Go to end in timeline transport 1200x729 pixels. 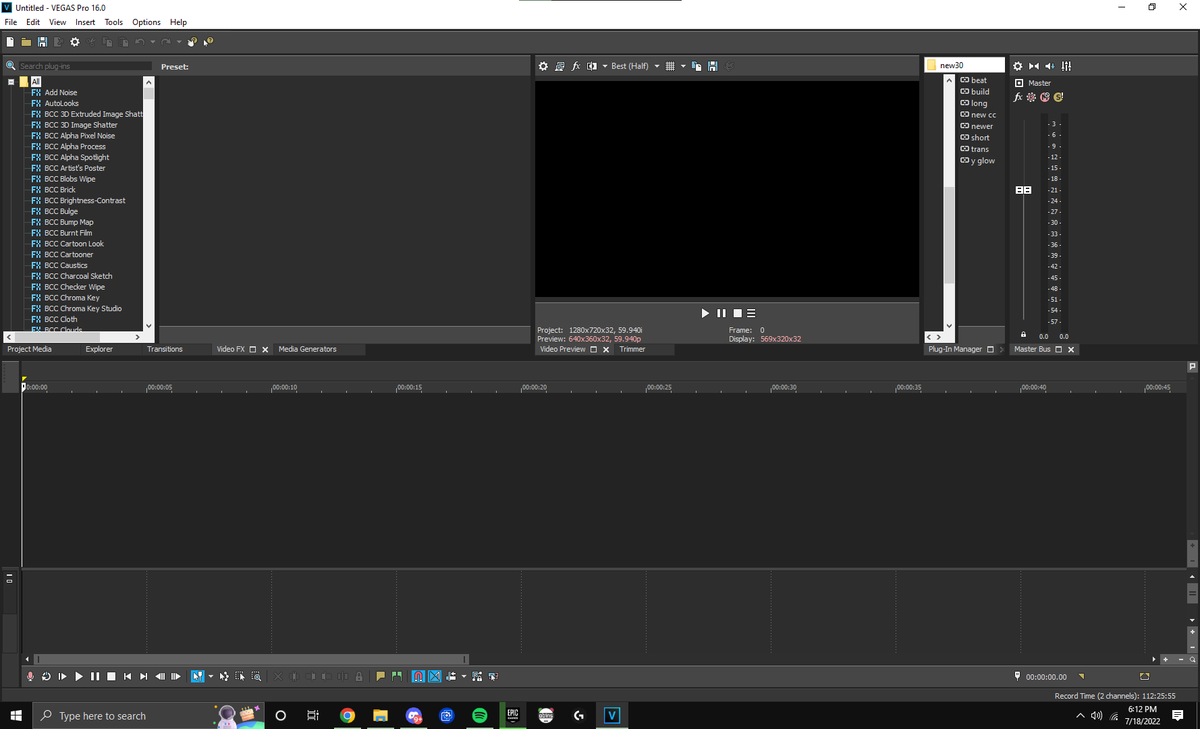point(143,677)
